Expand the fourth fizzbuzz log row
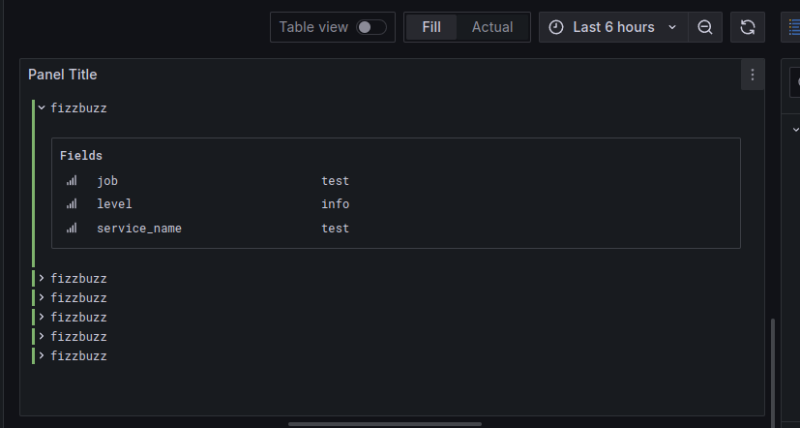 coord(42,317)
